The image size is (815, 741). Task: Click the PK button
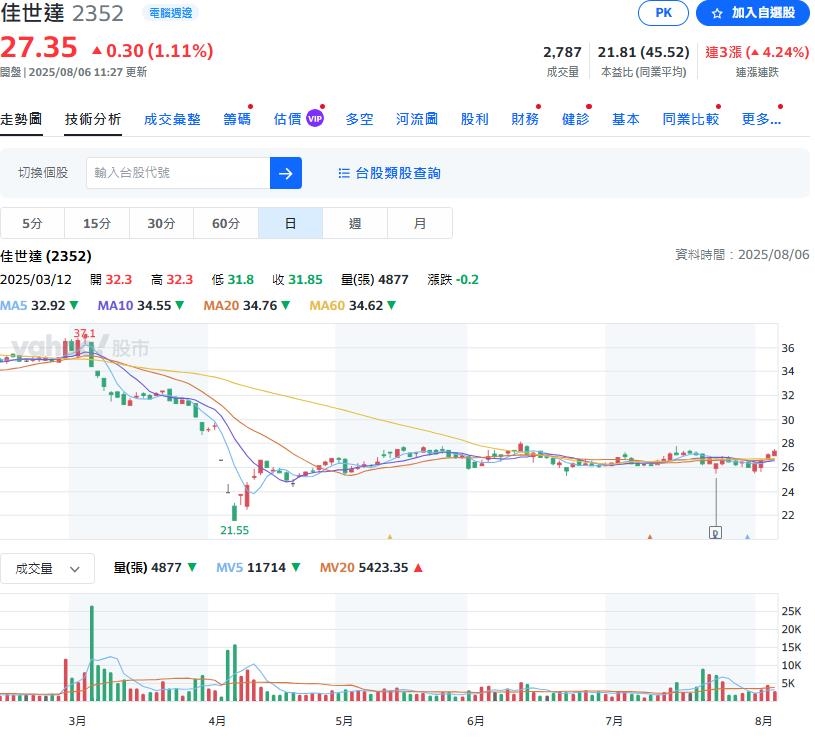pos(662,14)
